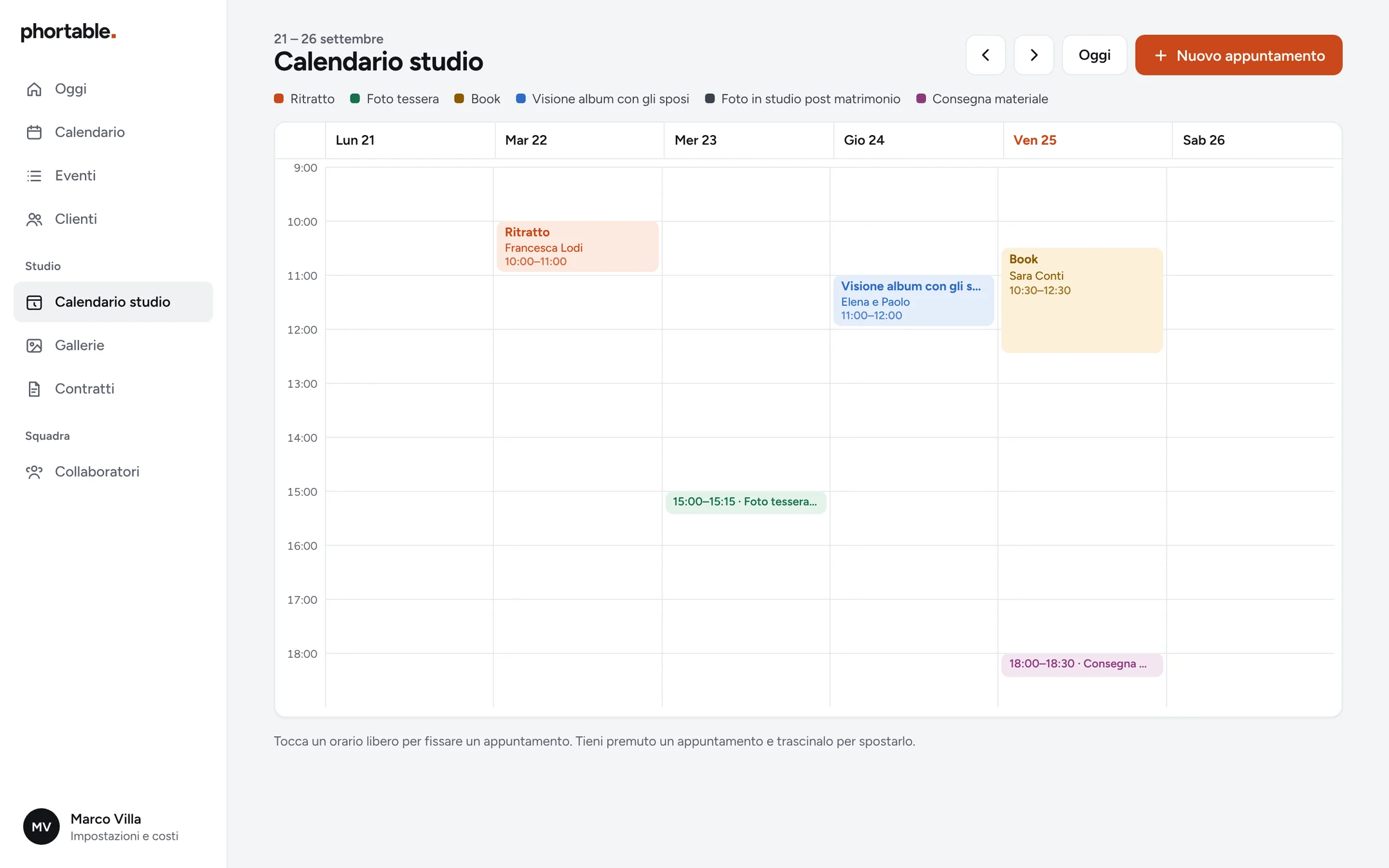The image size is (1389, 868).
Task: Open Clienti in the sidebar menu
Action: (x=113, y=219)
